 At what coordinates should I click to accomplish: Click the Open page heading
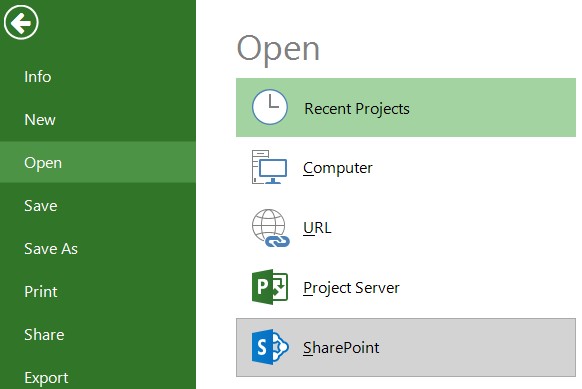point(278,50)
